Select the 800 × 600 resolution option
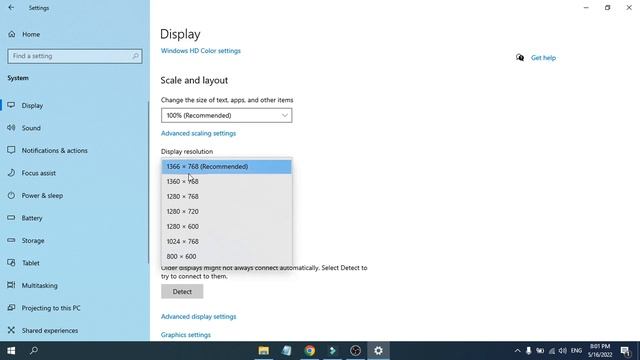The height and width of the screenshot is (360, 640). [227, 256]
